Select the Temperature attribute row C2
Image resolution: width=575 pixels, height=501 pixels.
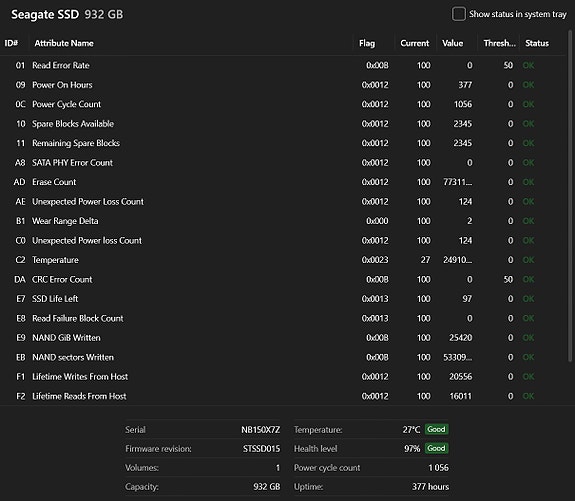282,260
